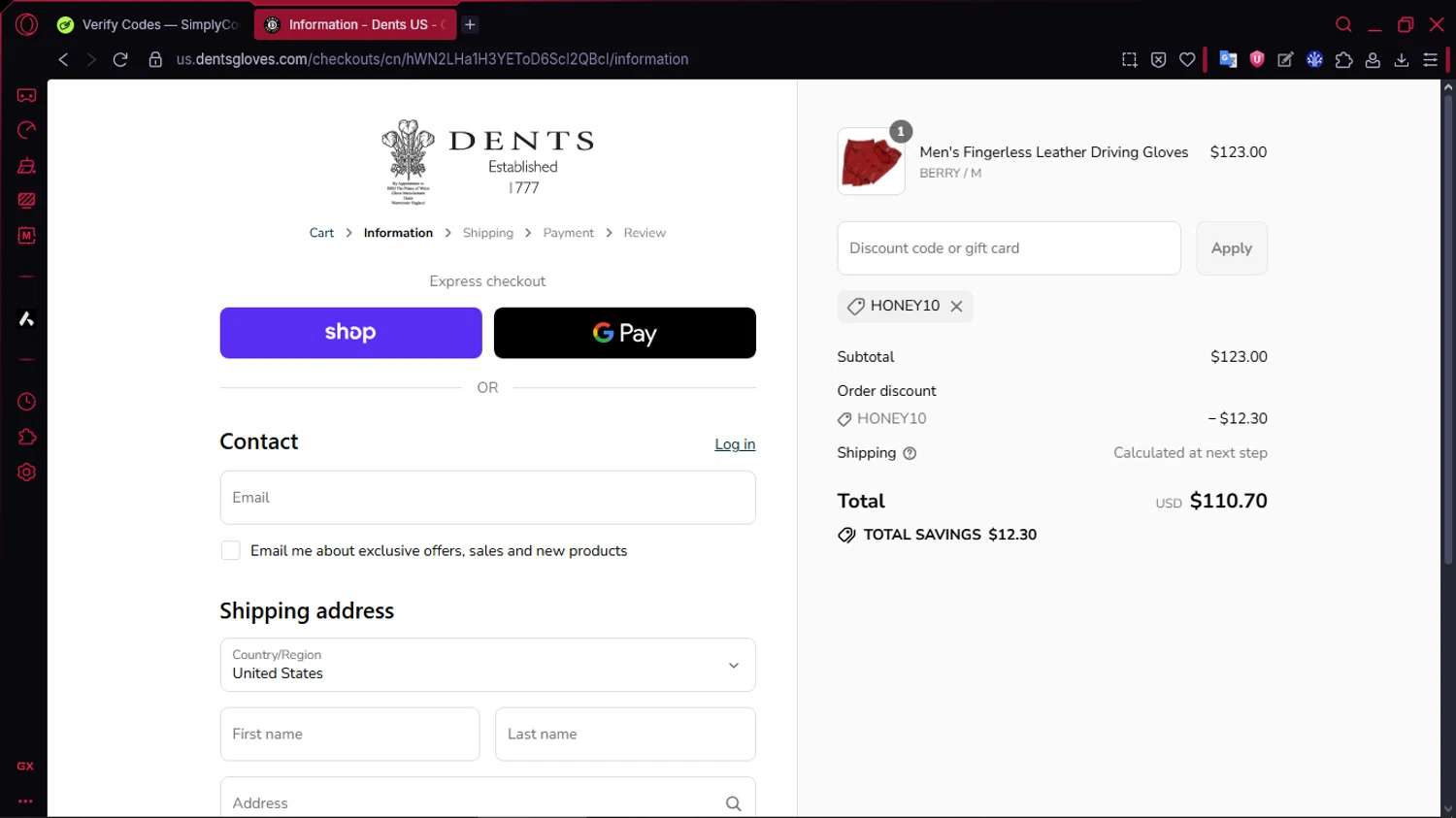Click the Dents logo
1456x818 pixels.
click(x=487, y=162)
